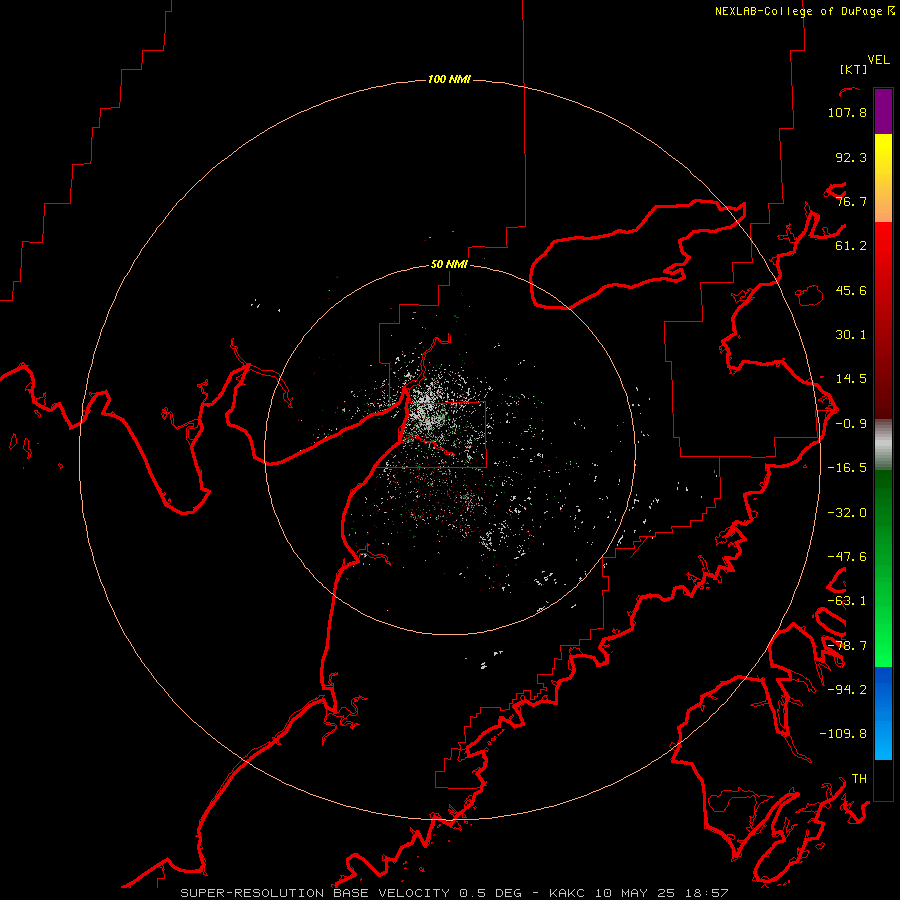Click the 14.5 velocity scale value
Screen dimensions: 900x900
851,379
